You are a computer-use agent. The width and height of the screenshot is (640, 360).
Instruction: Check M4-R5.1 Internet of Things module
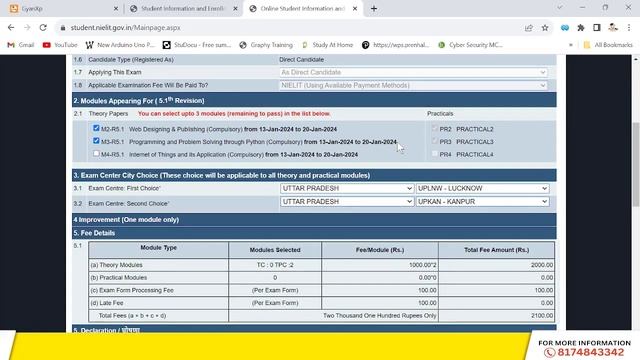[x=96, y=153]
